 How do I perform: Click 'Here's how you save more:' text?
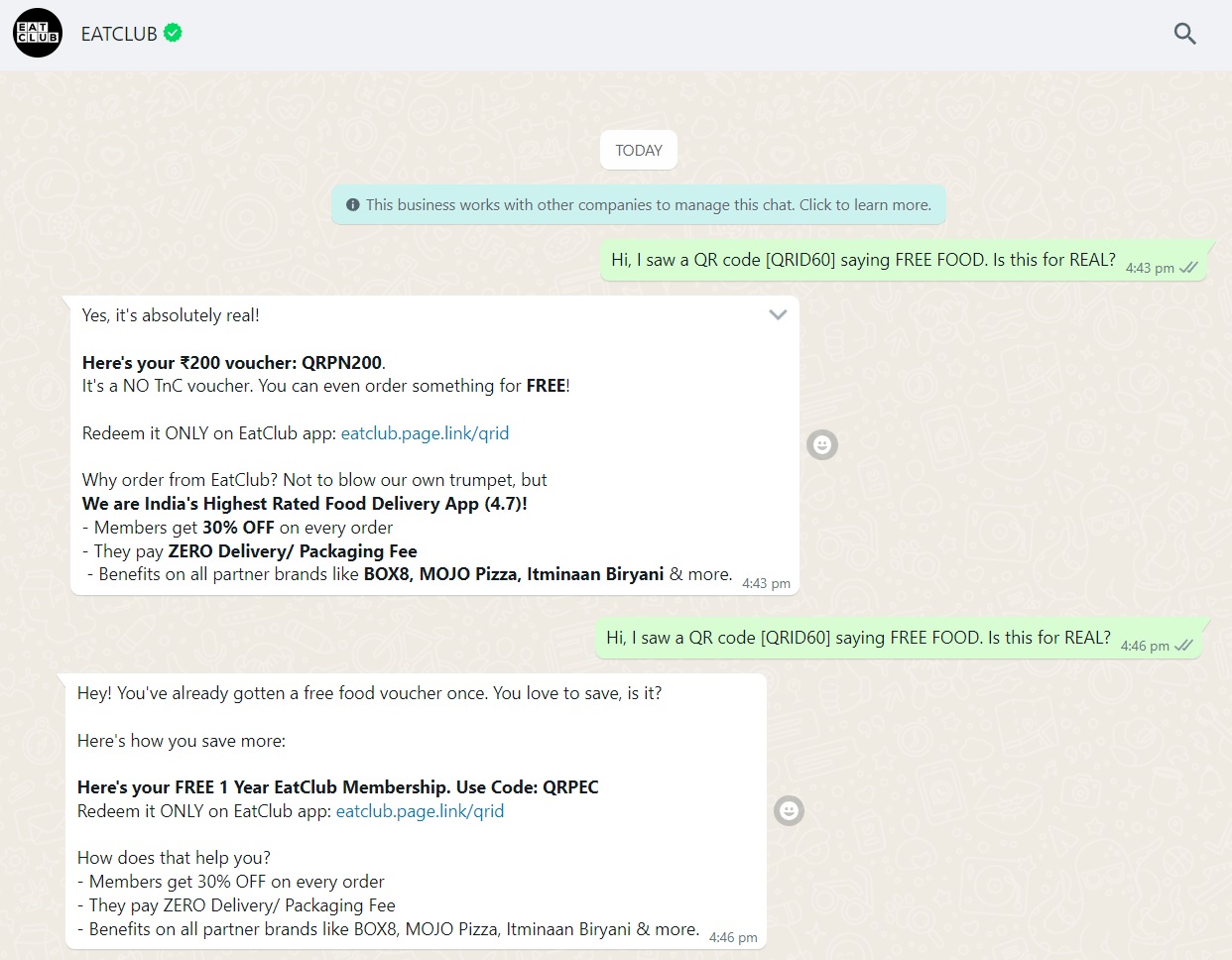(x=182, y=741)
